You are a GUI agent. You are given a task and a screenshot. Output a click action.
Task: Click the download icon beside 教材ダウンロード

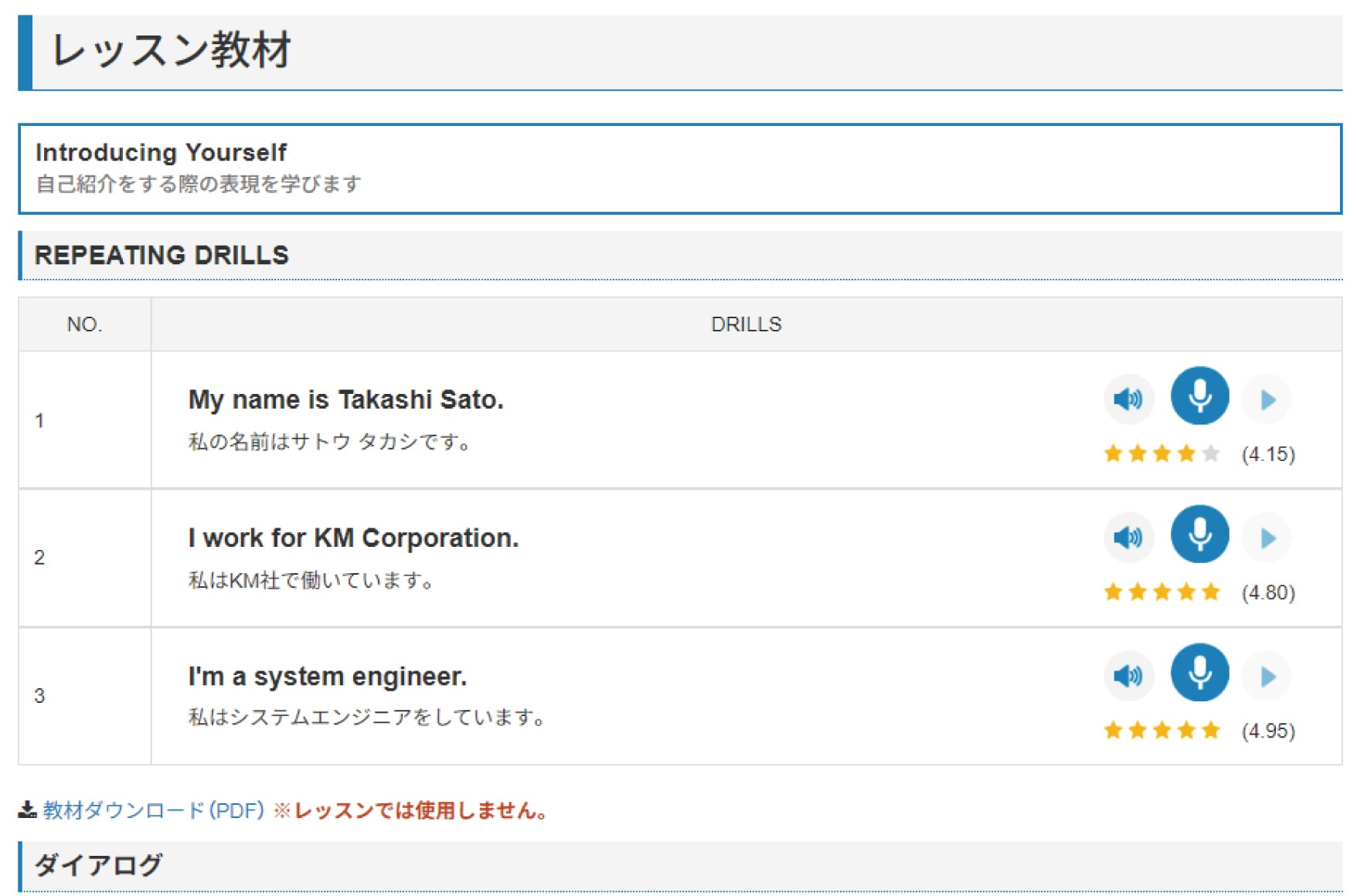click(27, 810)
